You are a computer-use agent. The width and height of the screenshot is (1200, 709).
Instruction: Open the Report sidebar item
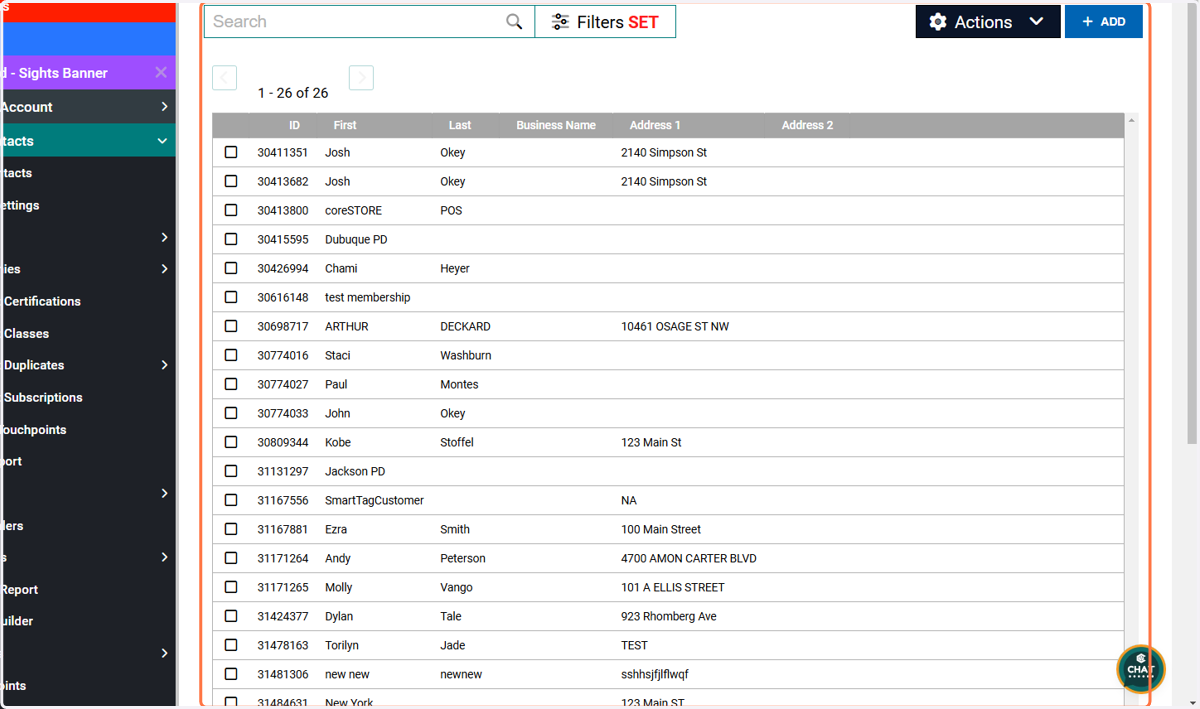click(19, 589)
